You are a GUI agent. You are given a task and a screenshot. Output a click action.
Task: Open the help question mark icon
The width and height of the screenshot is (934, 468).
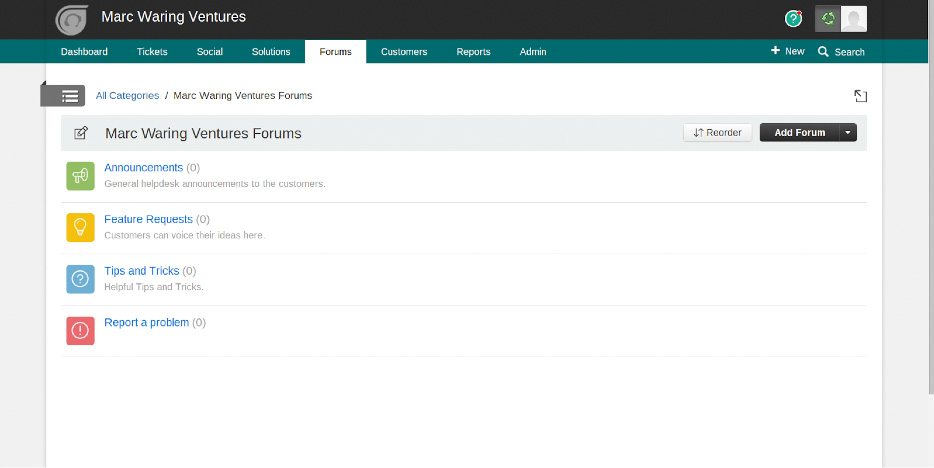793,19
